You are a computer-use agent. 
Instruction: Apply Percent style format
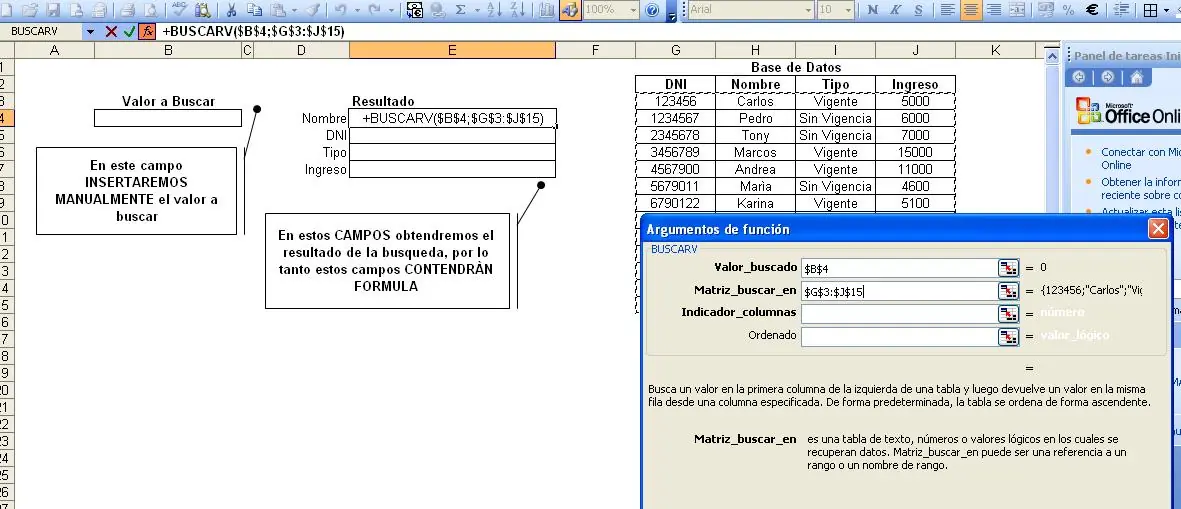pyautogui.click(x=1068, y=10)
